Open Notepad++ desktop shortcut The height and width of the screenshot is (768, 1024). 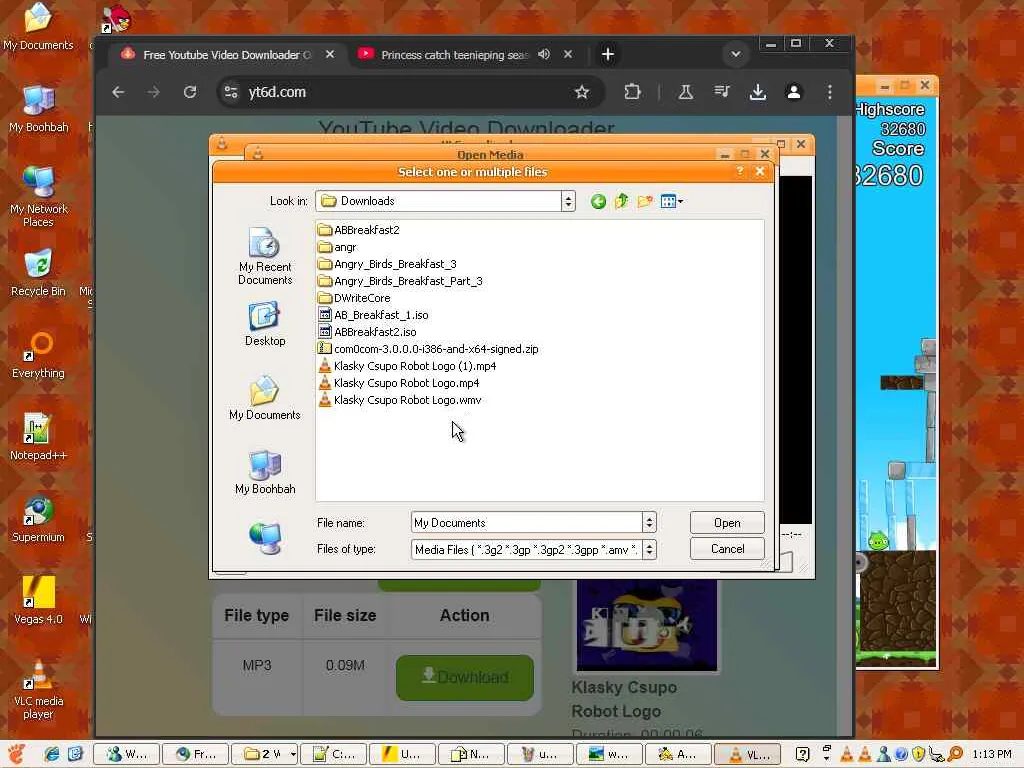39,436
